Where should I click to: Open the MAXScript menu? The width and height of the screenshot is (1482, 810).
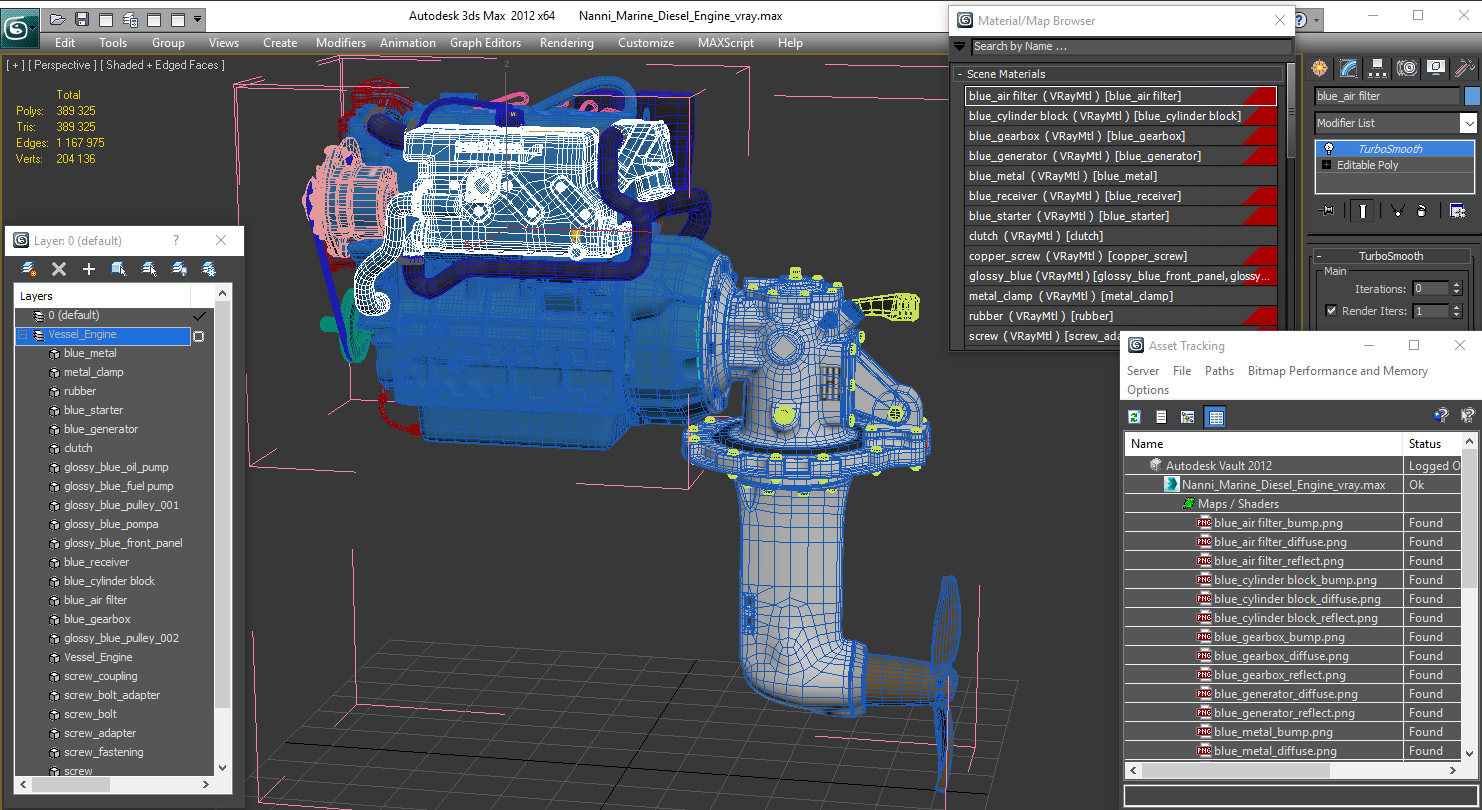coord(726,43)
